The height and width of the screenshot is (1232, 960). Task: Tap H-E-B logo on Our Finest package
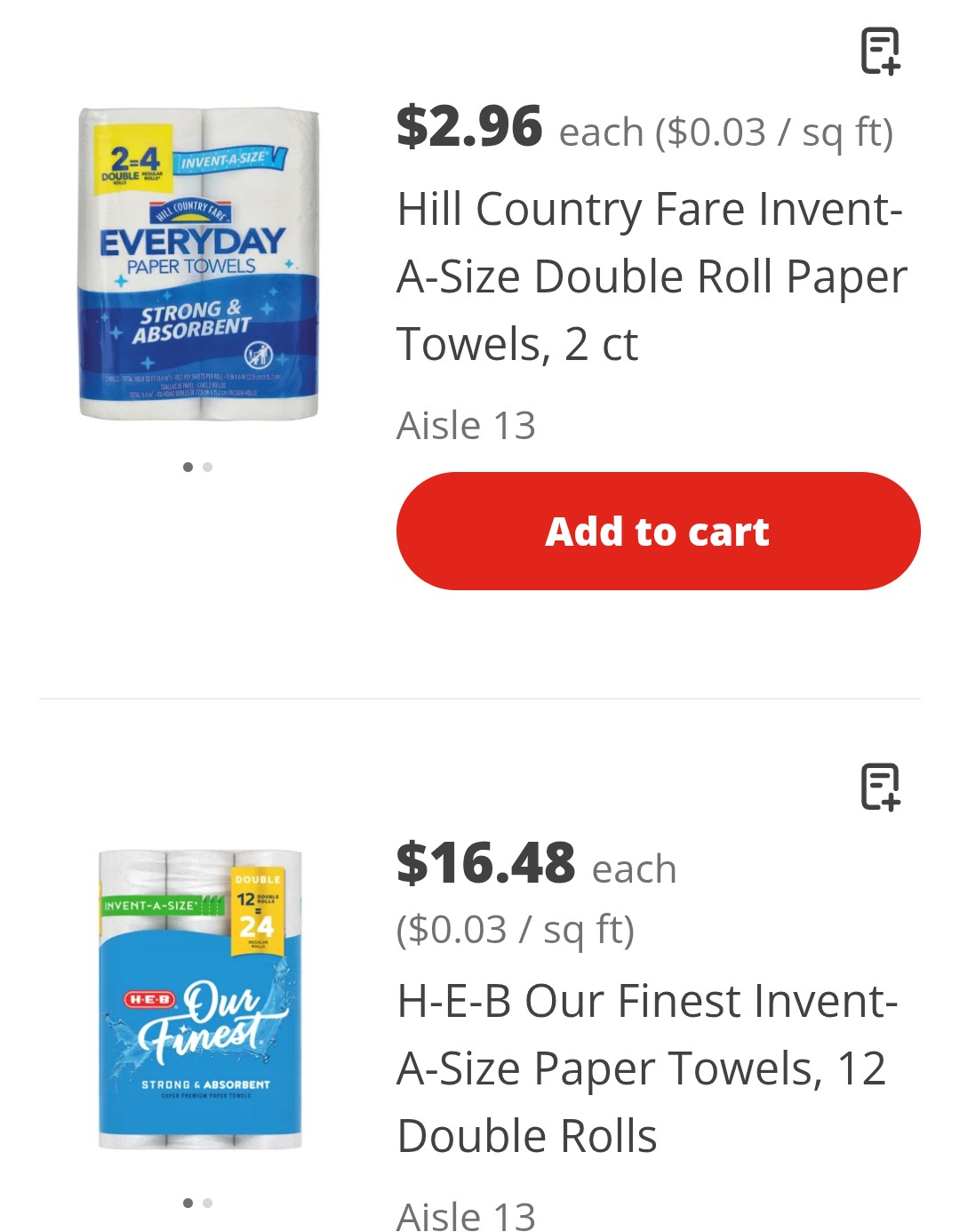click(x=149, y=999)
